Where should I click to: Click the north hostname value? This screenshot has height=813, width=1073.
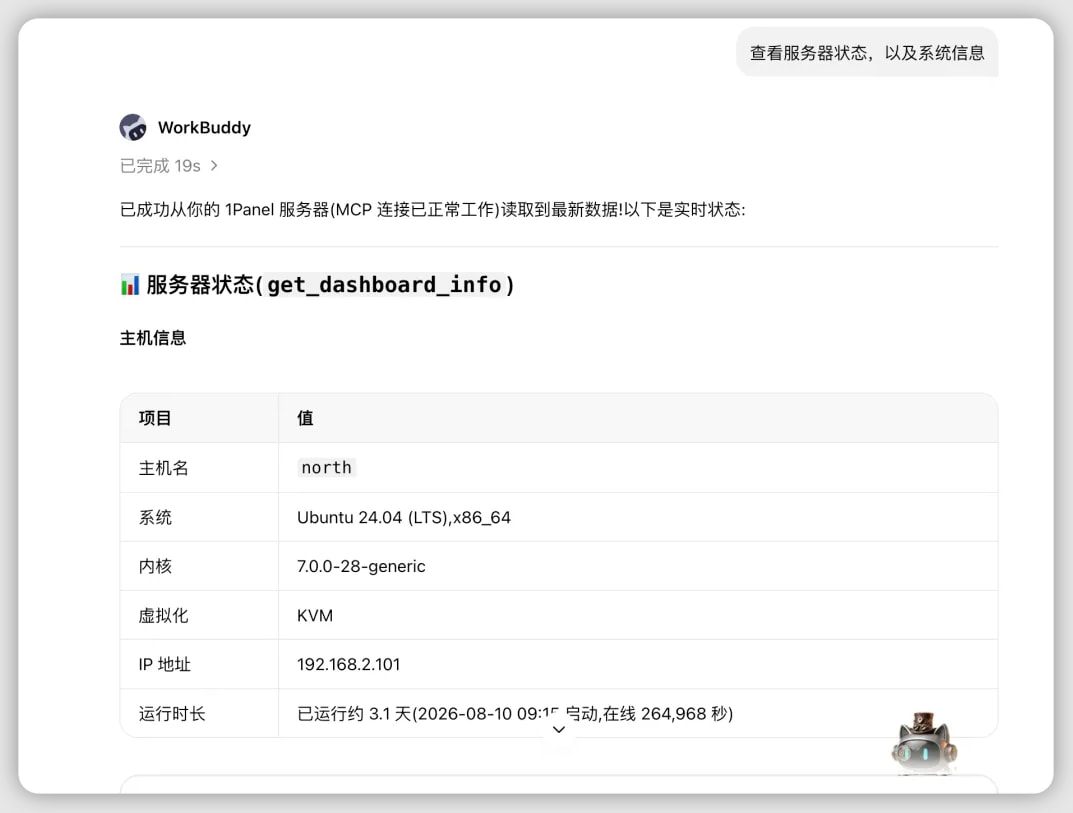pos(326,468)
